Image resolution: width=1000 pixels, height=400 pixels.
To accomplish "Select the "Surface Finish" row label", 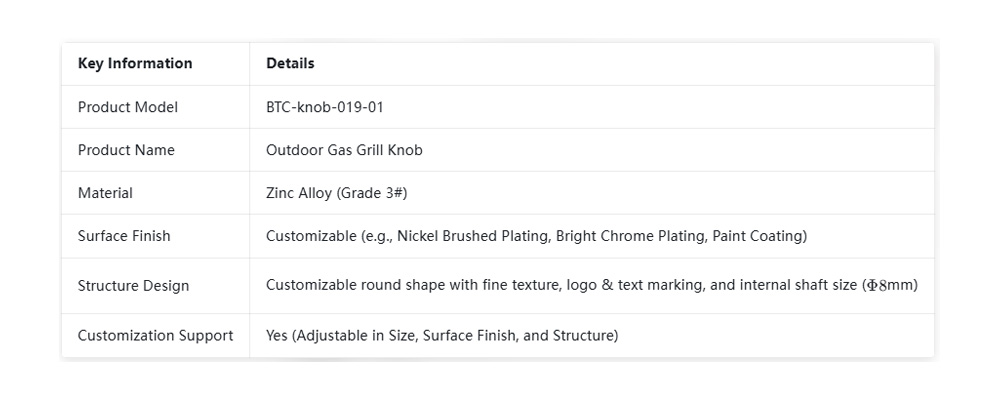I will pos(124,236).
